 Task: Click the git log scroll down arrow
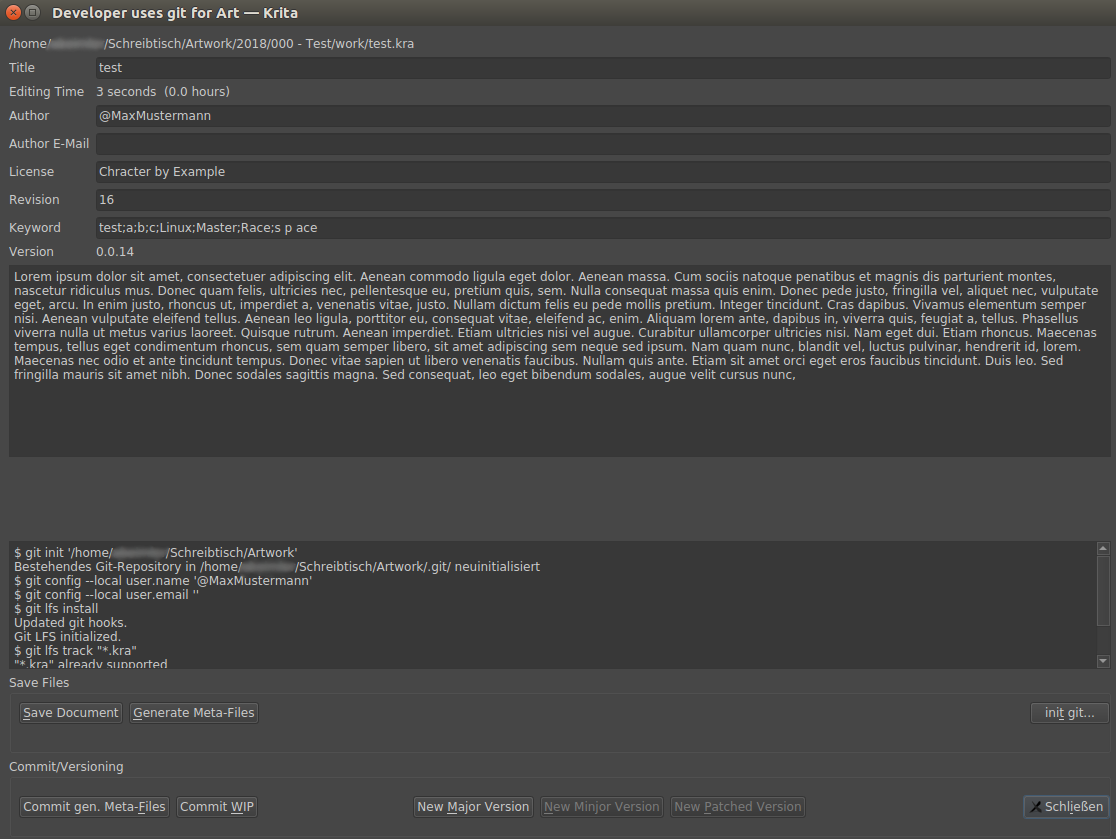pos(1103,661)
